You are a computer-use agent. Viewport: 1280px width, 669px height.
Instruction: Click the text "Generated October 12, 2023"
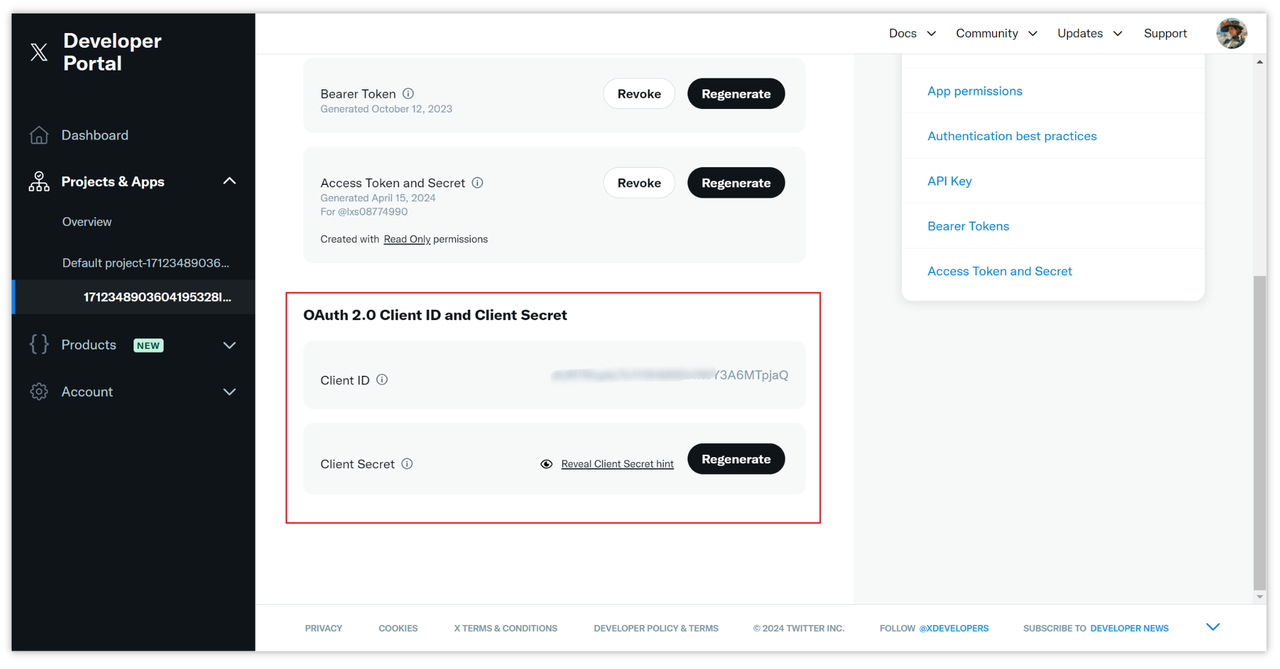click(x=386, y=109)
